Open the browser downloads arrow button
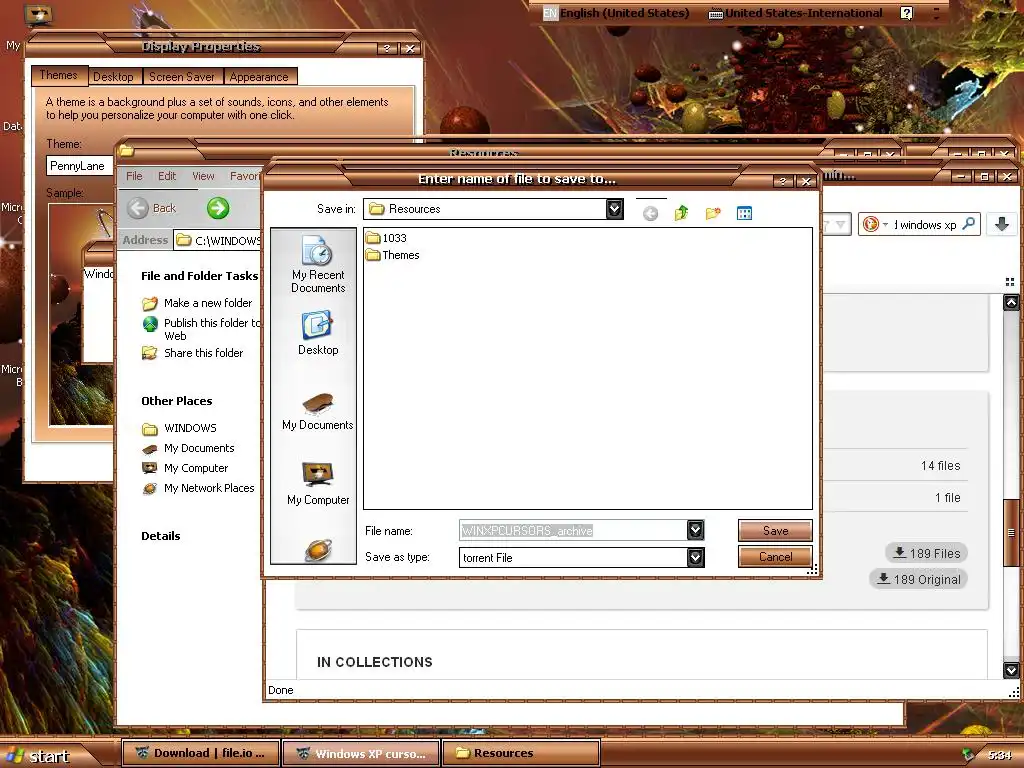 tap(1002, 224)
